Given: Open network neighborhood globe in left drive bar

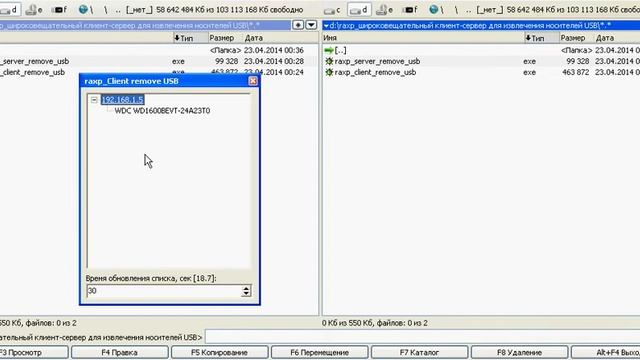Looking at the screenshot, I should (x=83, y=9).
